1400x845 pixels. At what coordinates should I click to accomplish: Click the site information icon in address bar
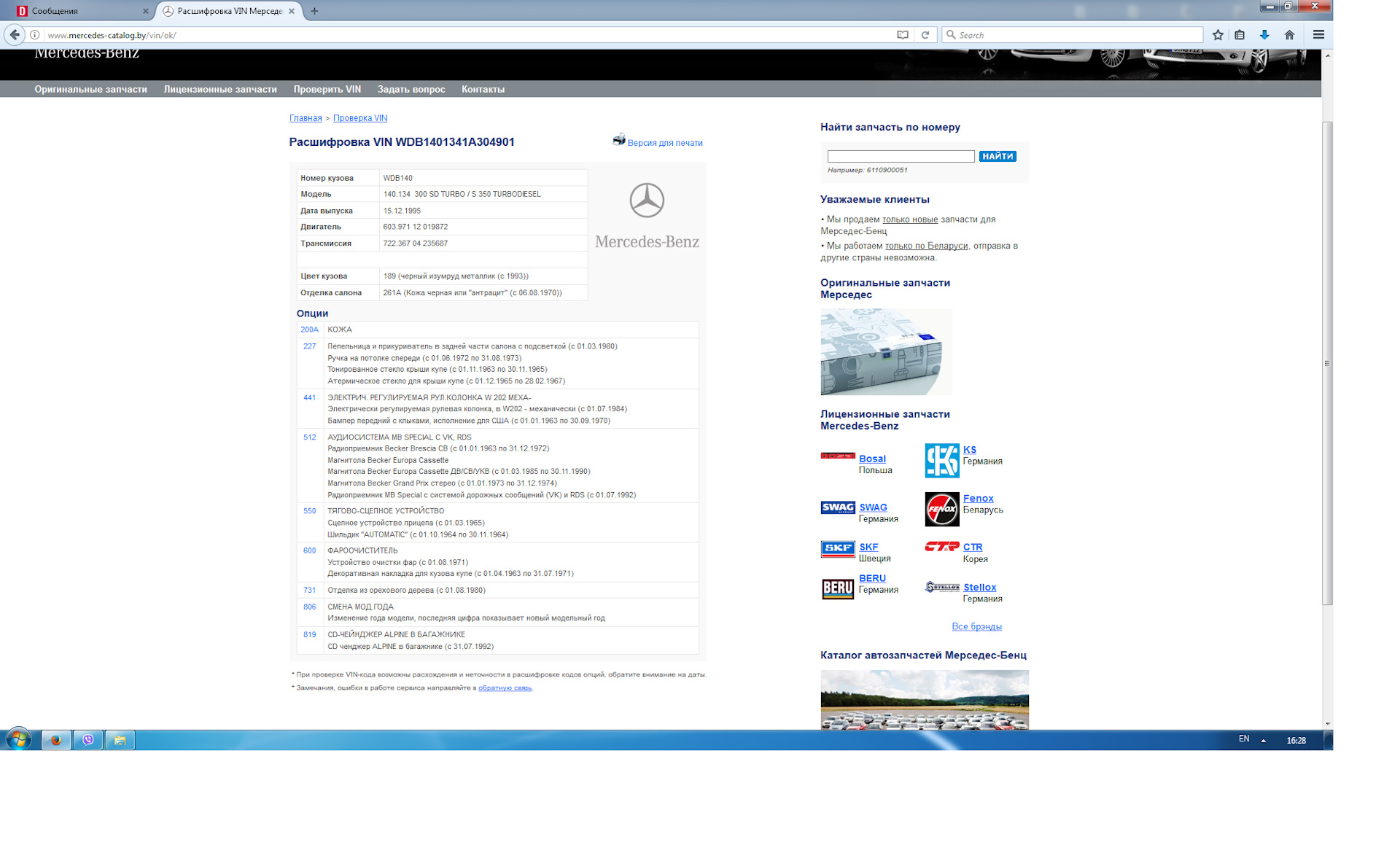pos(34,35)
